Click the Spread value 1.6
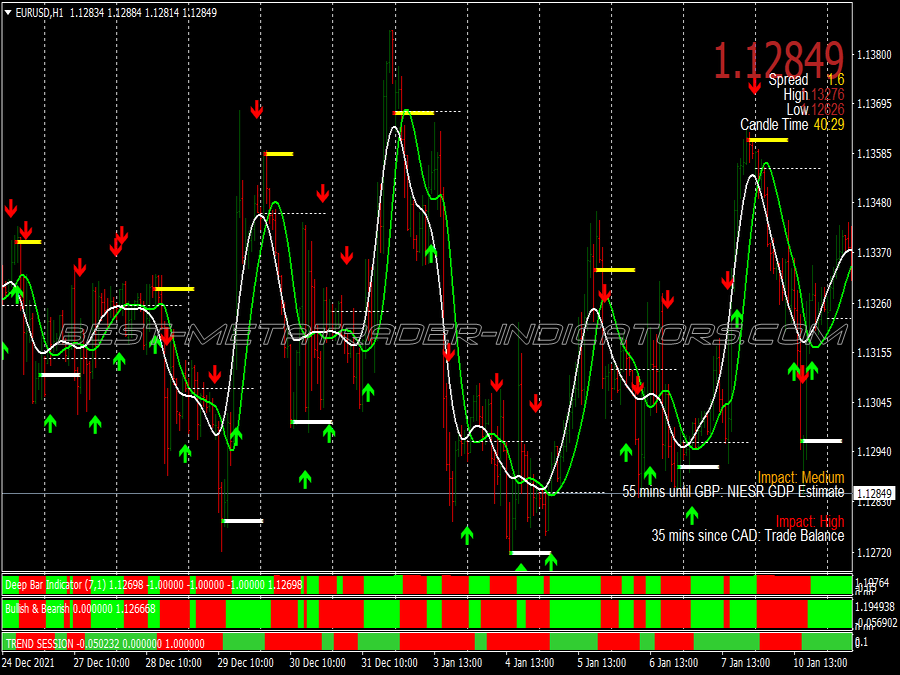The height and width of the screenshot is (675, 900). coord(836,80)
